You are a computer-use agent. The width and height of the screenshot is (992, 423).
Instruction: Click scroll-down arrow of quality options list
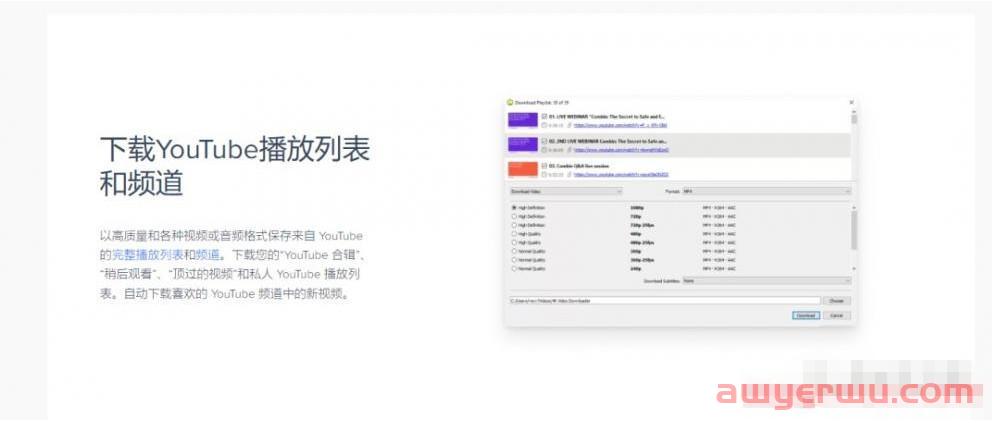(854, 269)
